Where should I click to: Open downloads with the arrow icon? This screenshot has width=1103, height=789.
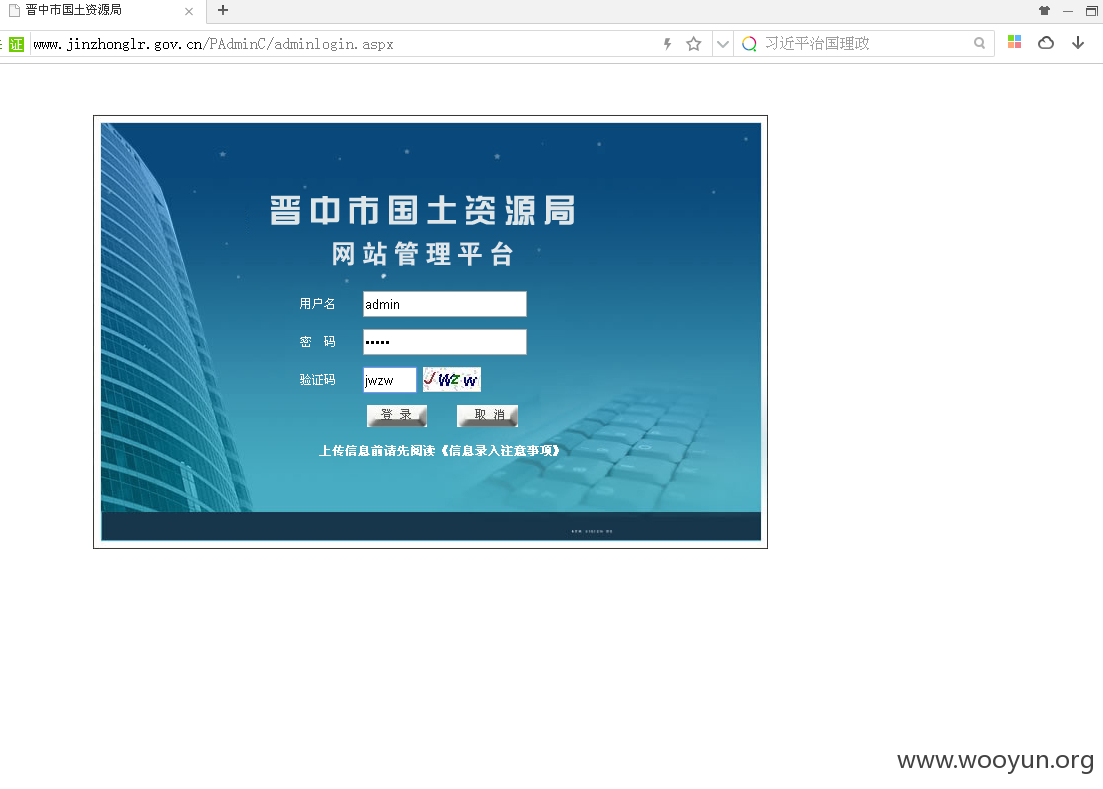pyautogui.click(x=1078, y=43)
